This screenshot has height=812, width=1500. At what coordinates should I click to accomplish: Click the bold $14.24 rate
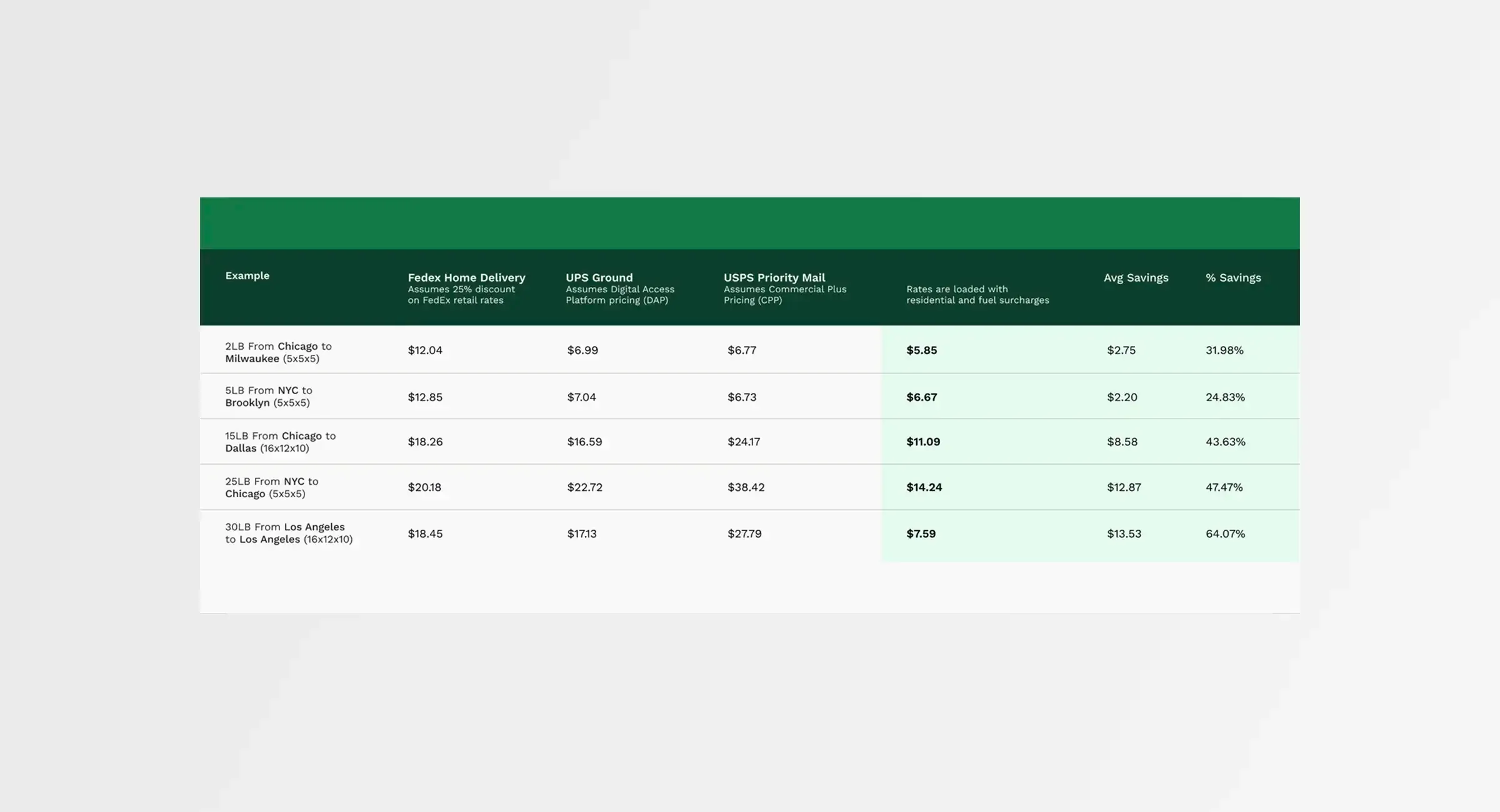(x=924, y=487)
